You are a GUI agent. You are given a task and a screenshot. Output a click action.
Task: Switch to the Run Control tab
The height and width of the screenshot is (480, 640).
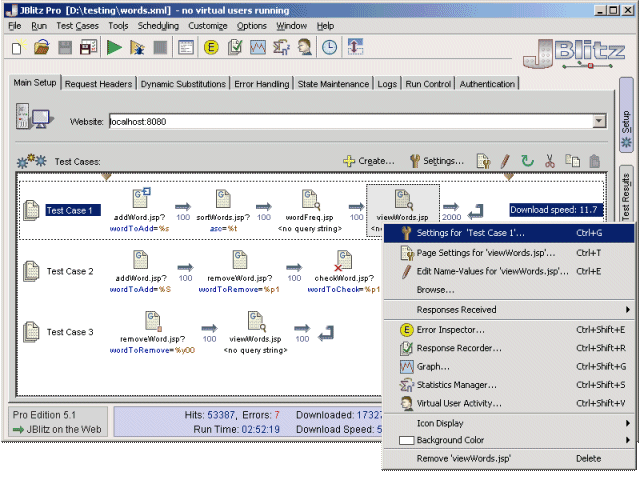(x=428, y=84)
